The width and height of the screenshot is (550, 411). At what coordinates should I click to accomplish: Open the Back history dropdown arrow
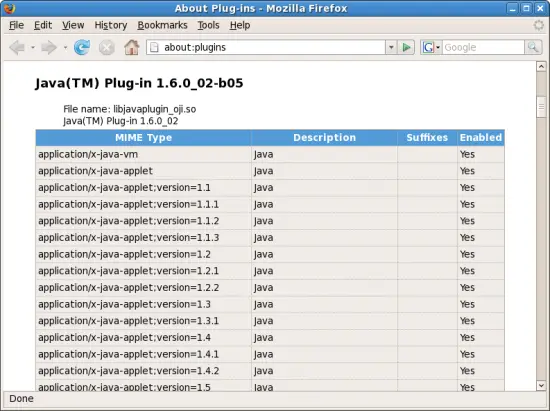(x=33, y=47)
